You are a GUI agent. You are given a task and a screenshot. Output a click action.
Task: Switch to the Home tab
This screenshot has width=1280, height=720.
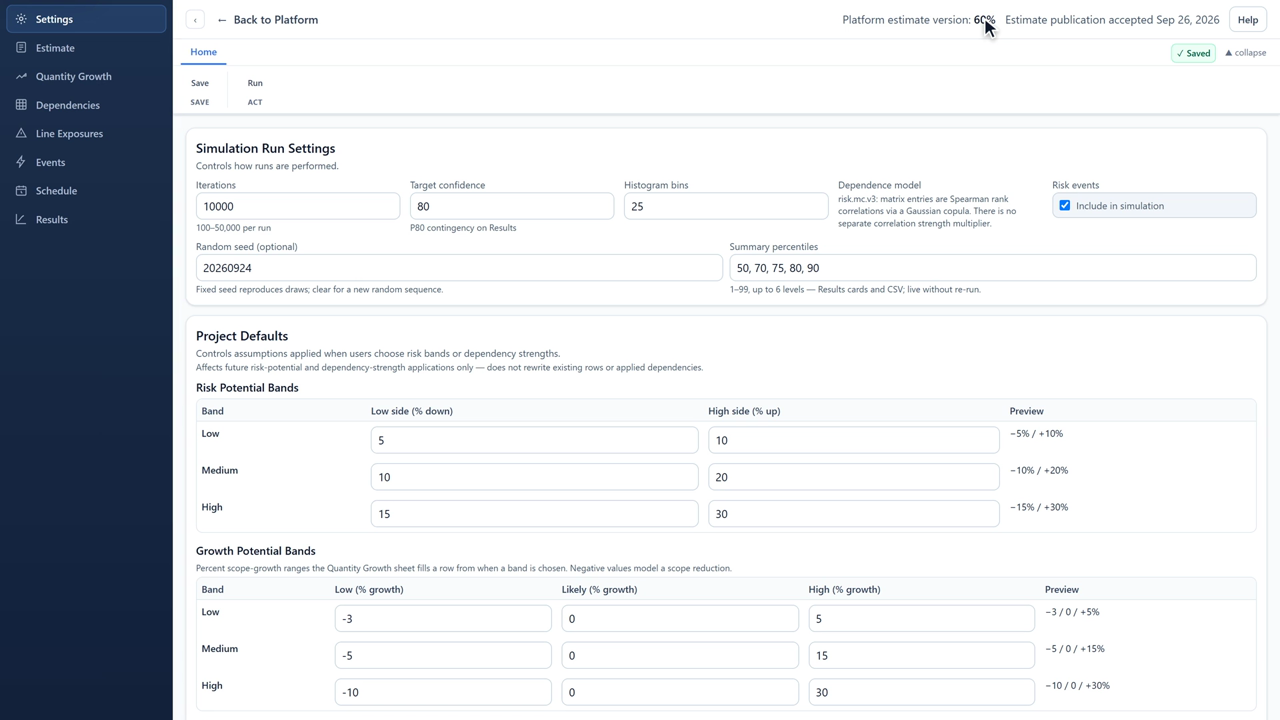pyautogui.click(x=203, y=52)
